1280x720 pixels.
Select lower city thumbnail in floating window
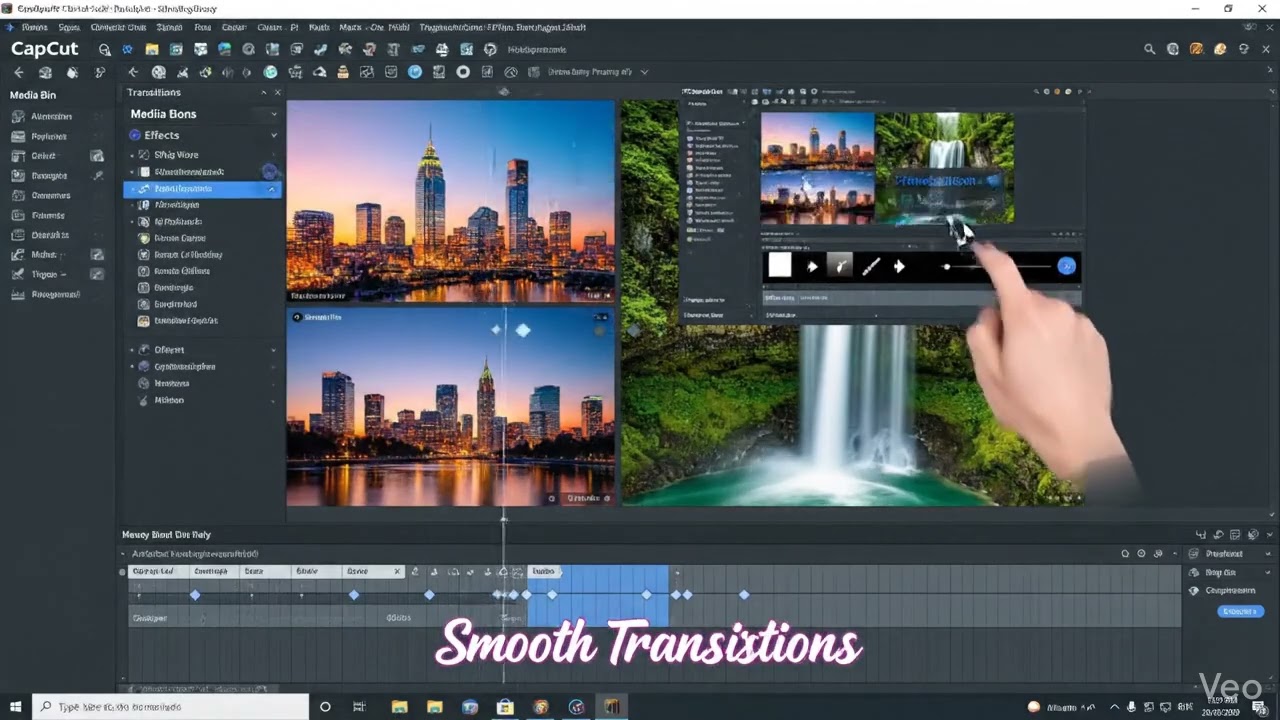(x=818, y=197)
